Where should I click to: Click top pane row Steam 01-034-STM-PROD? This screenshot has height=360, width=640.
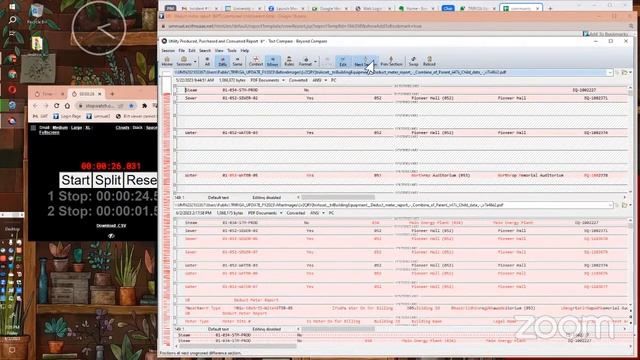coord(402,90)
